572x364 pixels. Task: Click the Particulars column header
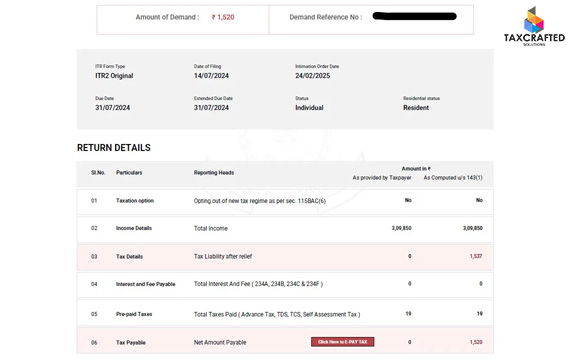[x=129, y=173]
